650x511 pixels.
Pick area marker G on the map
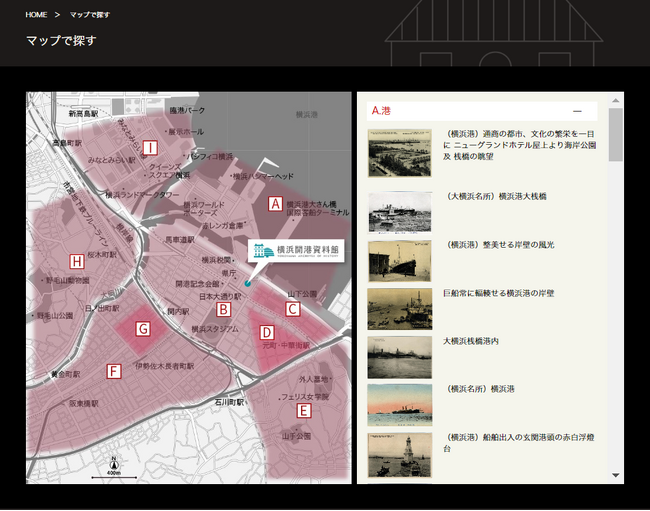coord(143,328)
